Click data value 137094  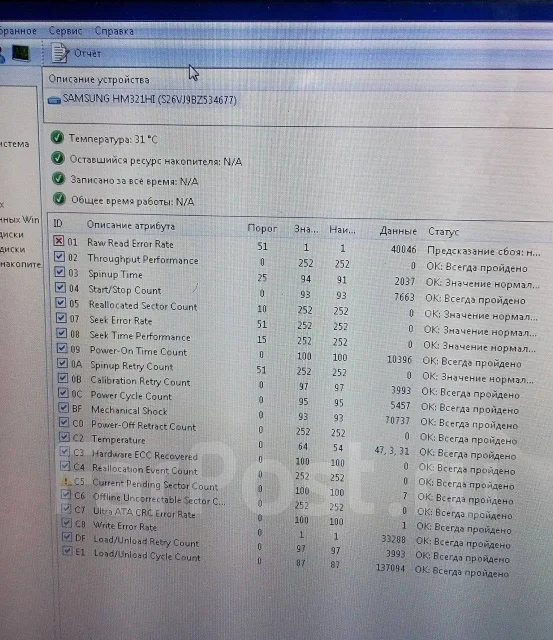coord(390,568)
